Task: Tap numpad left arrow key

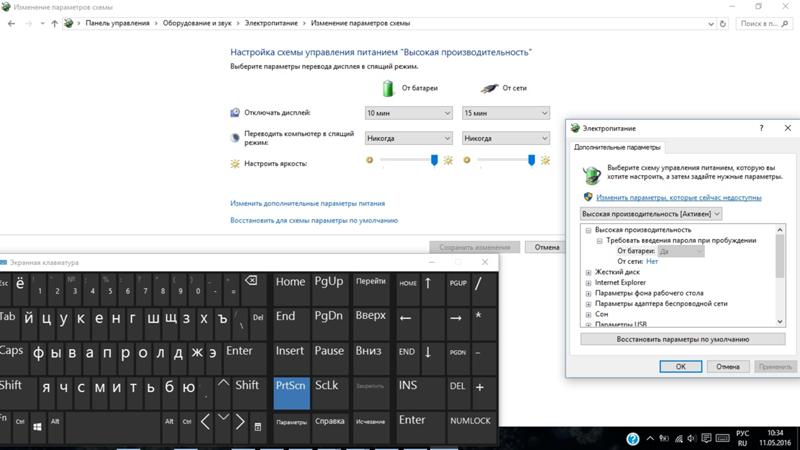Action: pyautogui.click(x=406, y=318)
